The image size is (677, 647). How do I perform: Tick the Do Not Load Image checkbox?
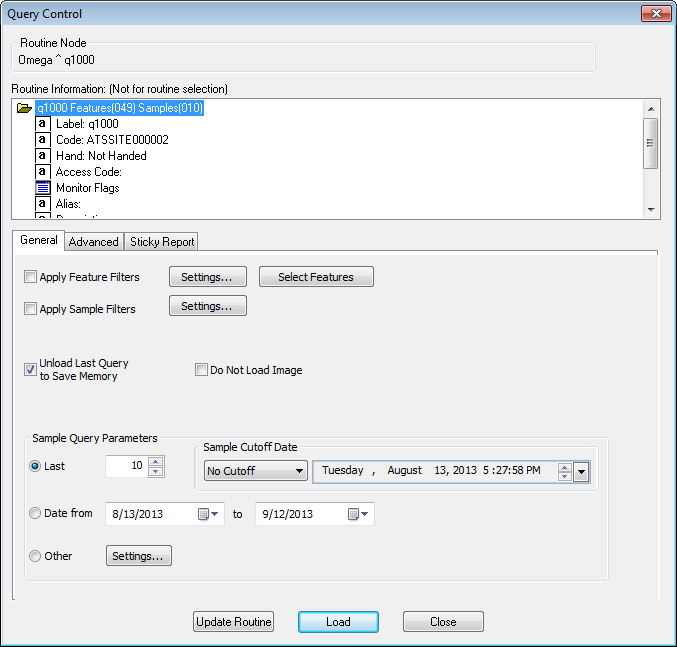(x=201, y=370)
